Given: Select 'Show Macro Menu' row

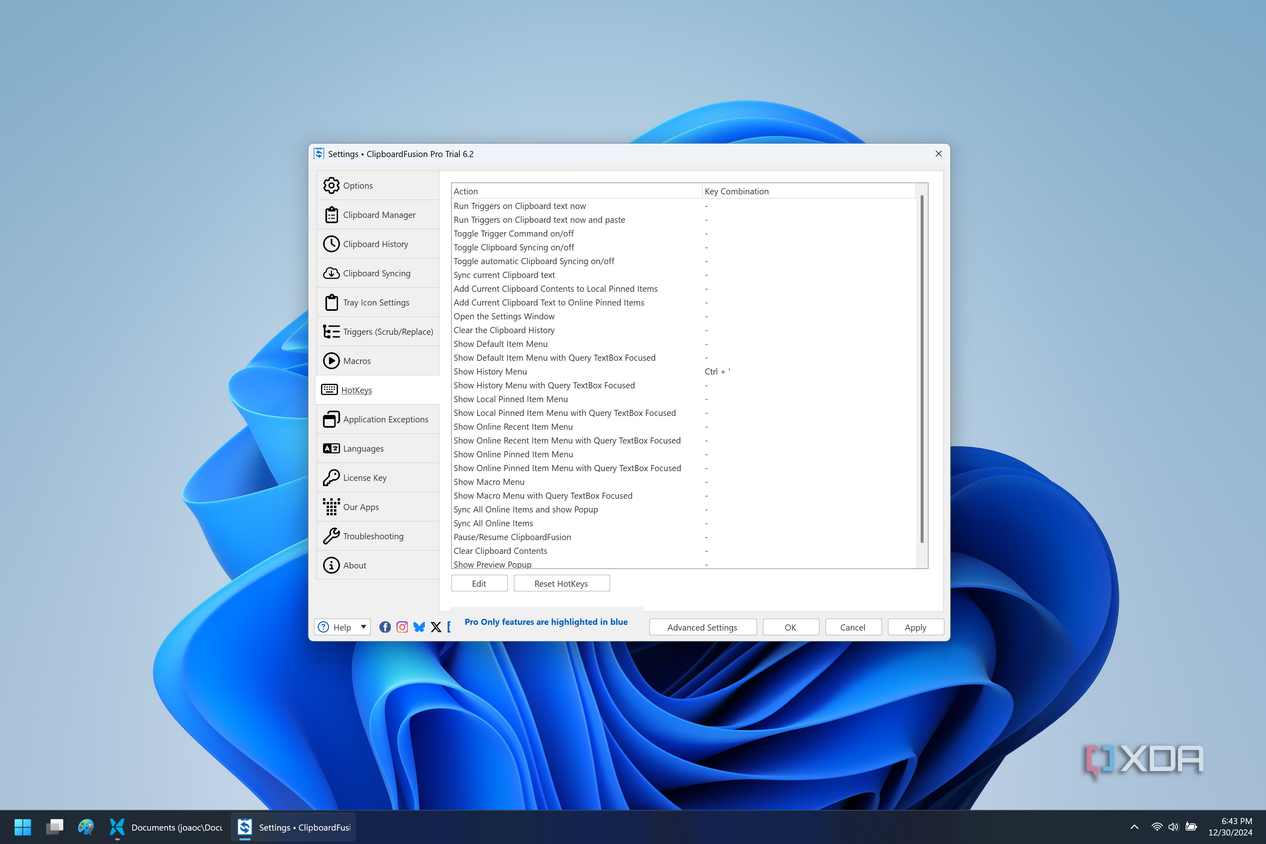Looking at the screenshot, I should coord(685,482).
